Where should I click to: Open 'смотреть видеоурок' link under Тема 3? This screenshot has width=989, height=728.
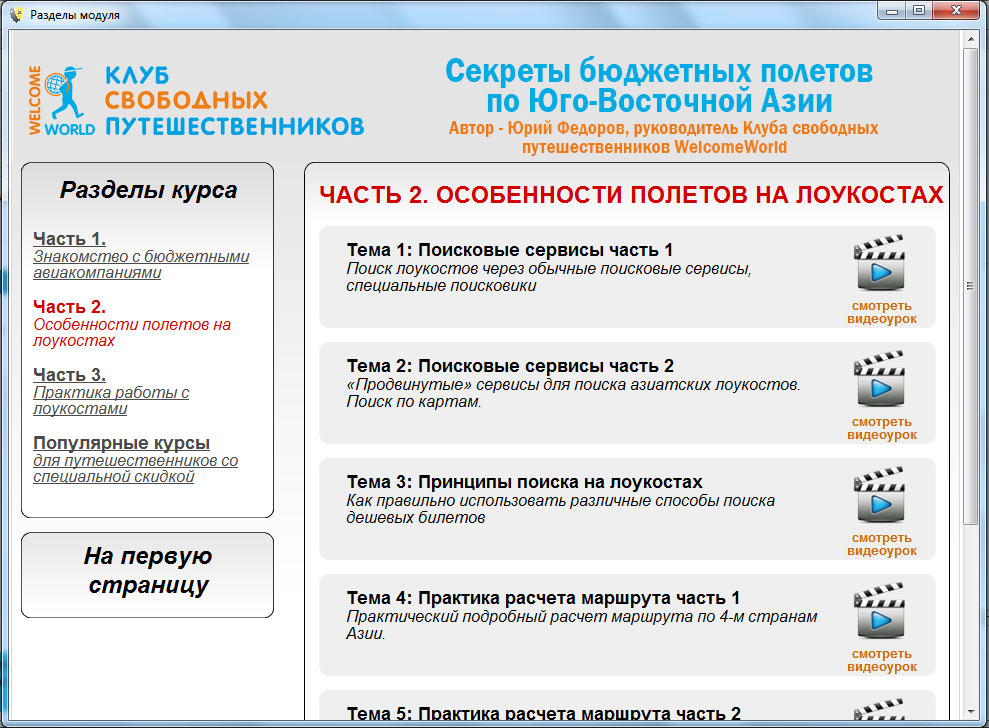click(x=882, y=544)
